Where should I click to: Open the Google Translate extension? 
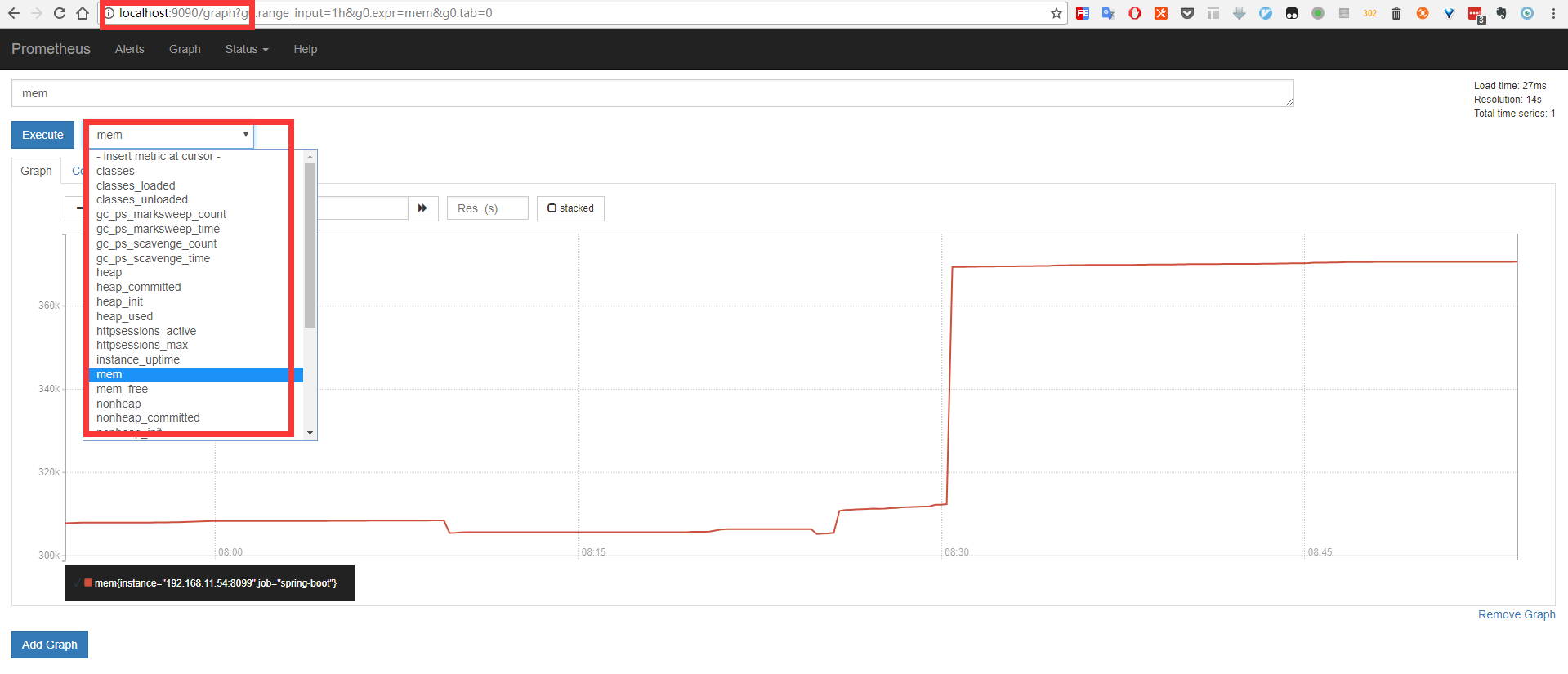tap(1108, 13)
